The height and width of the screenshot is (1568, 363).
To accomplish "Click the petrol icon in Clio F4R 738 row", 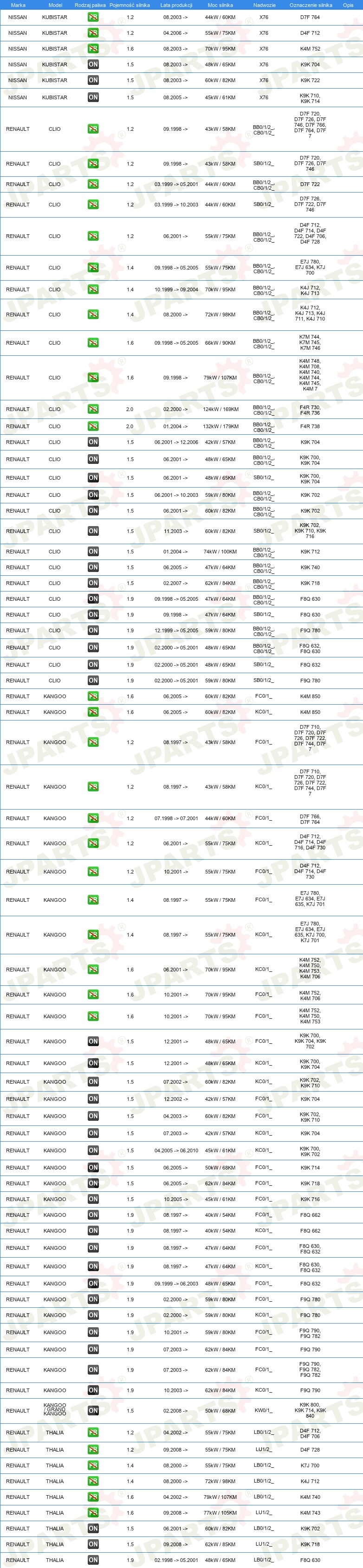I will (93, 426).
